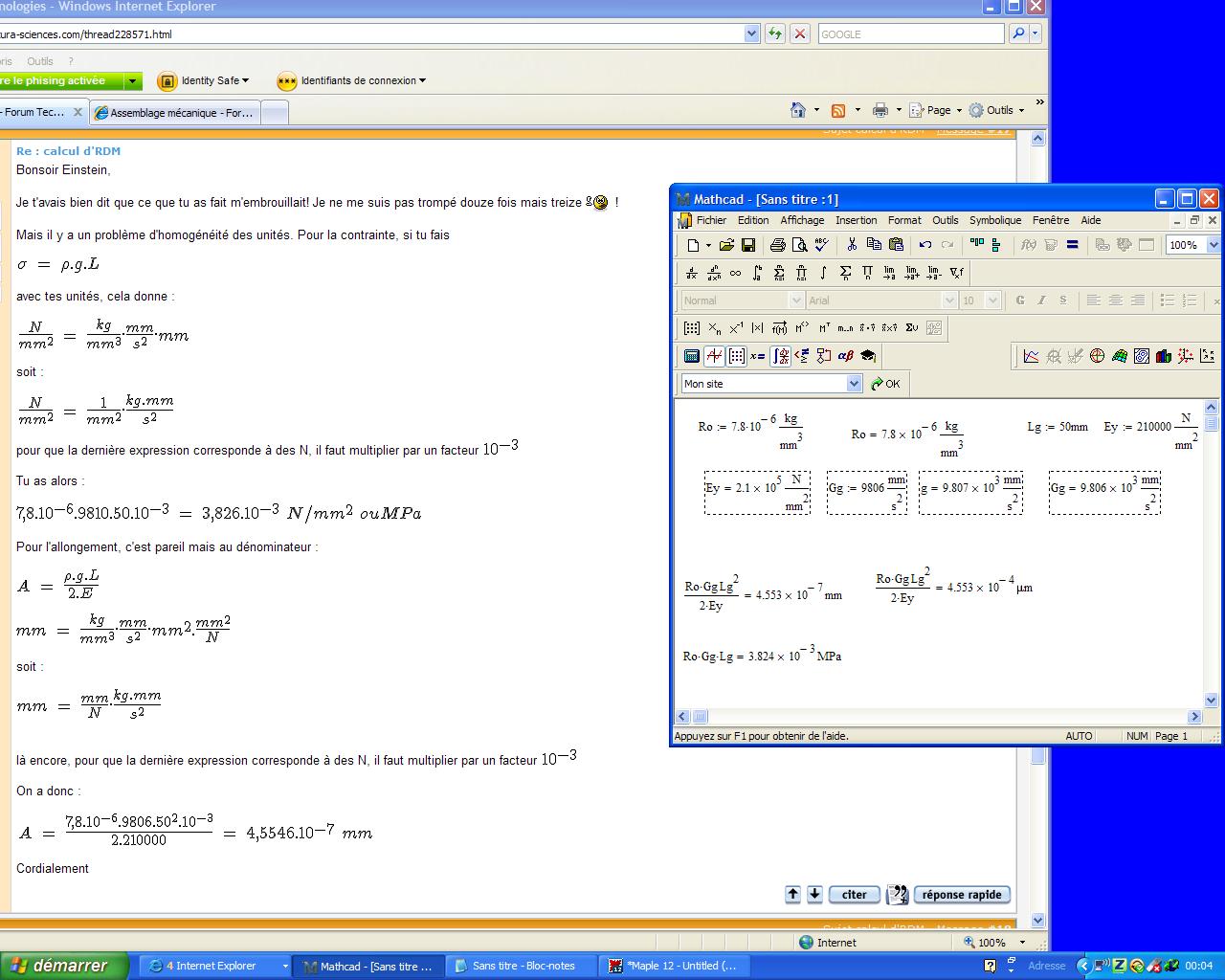Insert a contour plot

[x=1142, y=356]
